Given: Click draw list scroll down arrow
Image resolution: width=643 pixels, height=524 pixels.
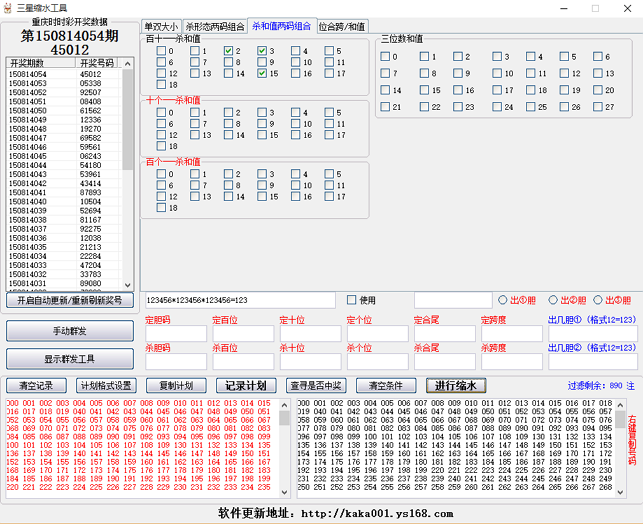Looking at the screenshot, I should 128,285.
